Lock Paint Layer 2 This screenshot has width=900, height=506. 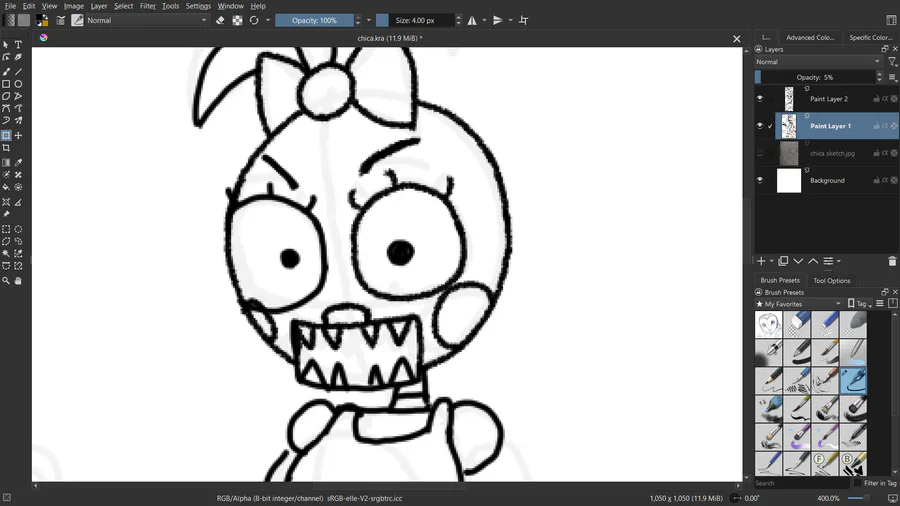point(876,99)
